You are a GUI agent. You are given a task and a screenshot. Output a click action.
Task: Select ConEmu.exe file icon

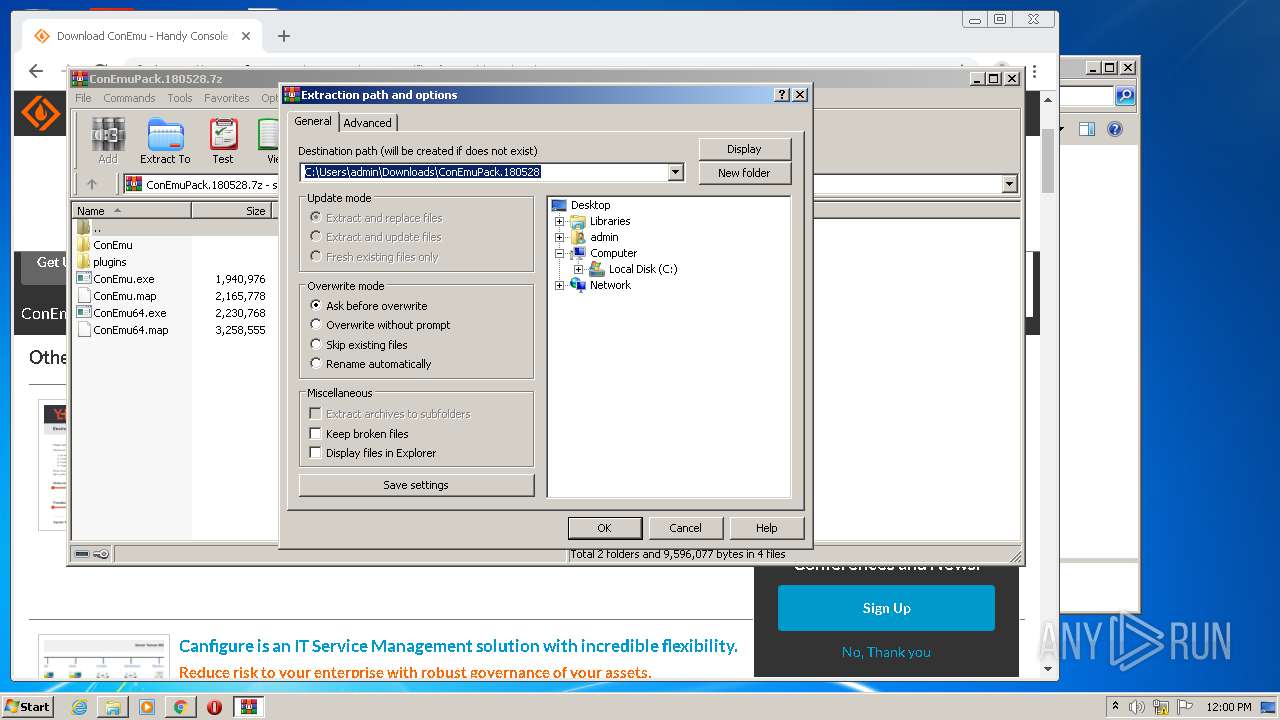pyautogui.click(x=84, y=279)
